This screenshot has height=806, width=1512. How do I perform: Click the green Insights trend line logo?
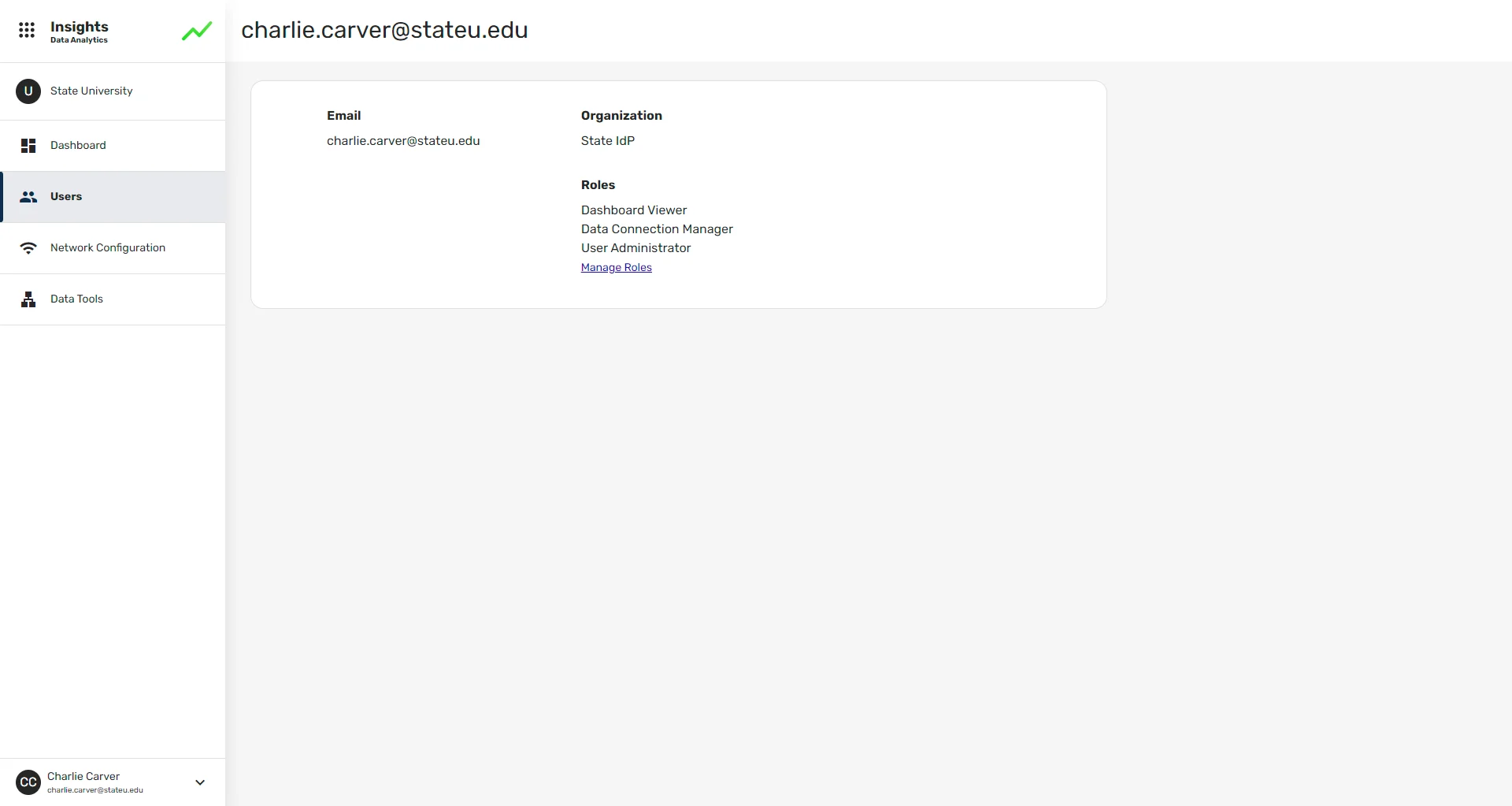pos(197,31)
